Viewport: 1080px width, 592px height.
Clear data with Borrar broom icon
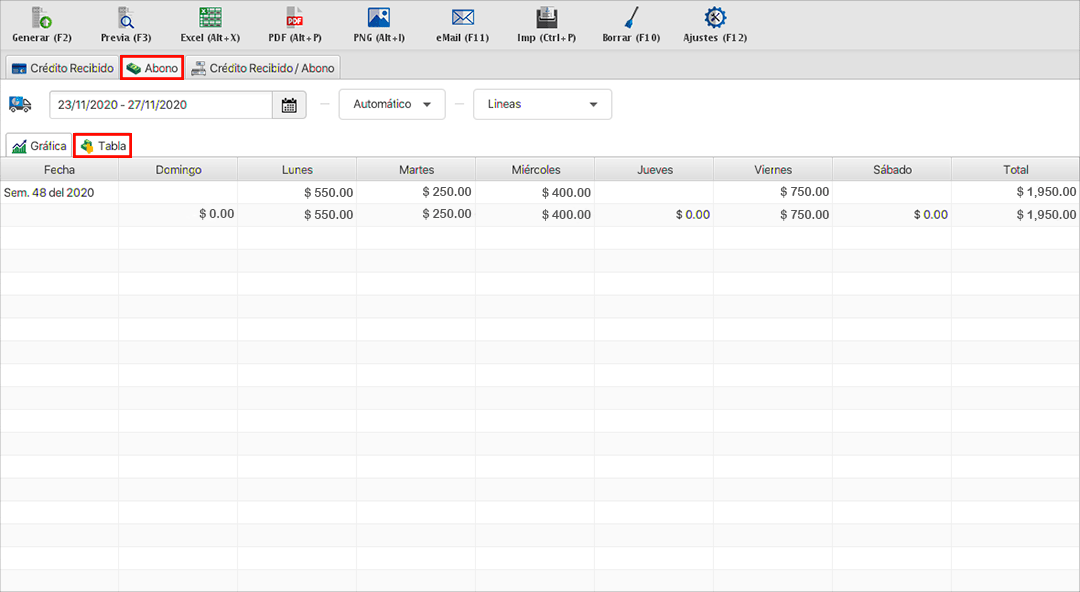(x=631, y=18)
